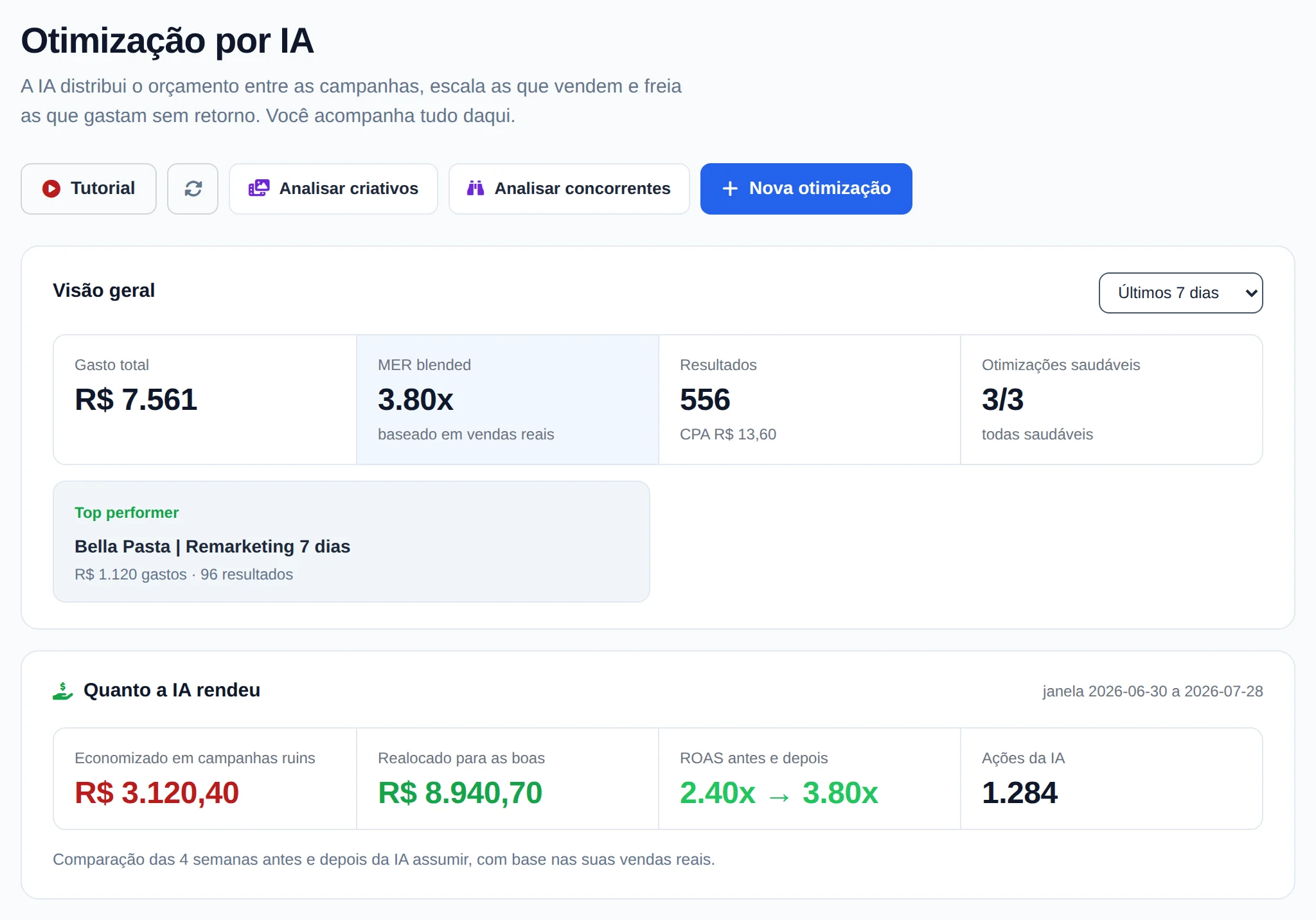This screenshot has width=1316, height=920.
Task: Click the 'Comparação das 4 semanas' footnote
Action: [384, 860]
